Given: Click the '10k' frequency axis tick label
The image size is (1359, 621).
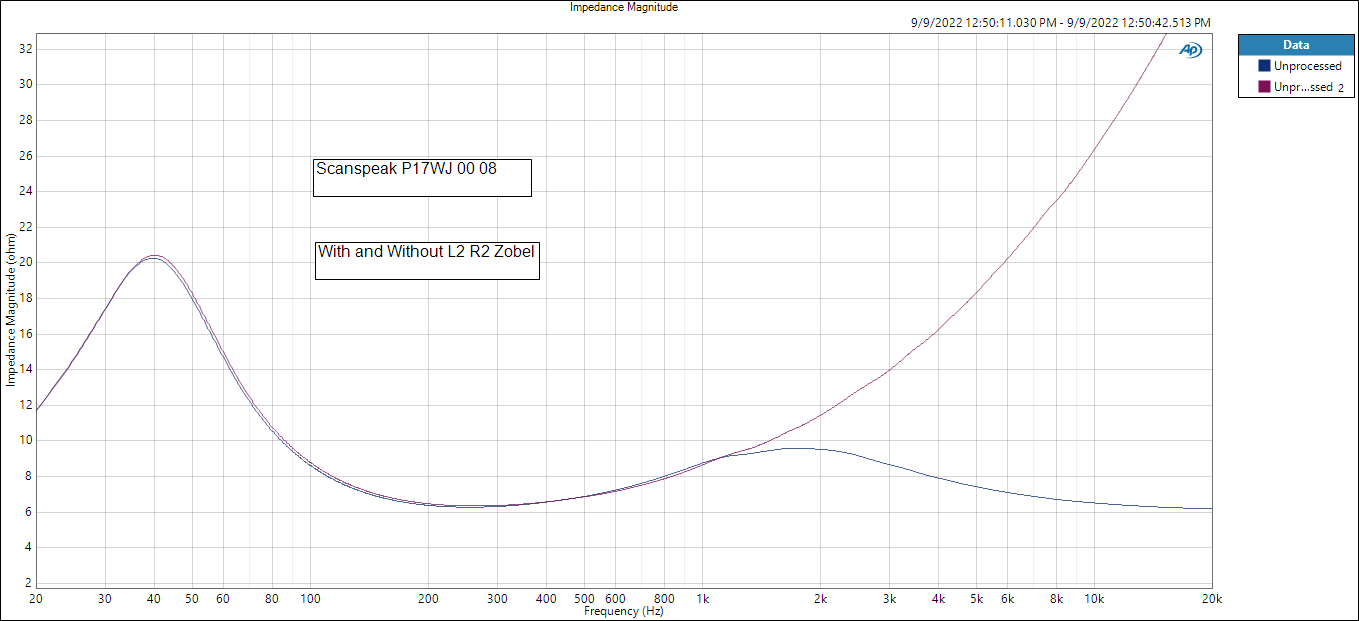Looking at the screenshot, I should pos(1094,599).
